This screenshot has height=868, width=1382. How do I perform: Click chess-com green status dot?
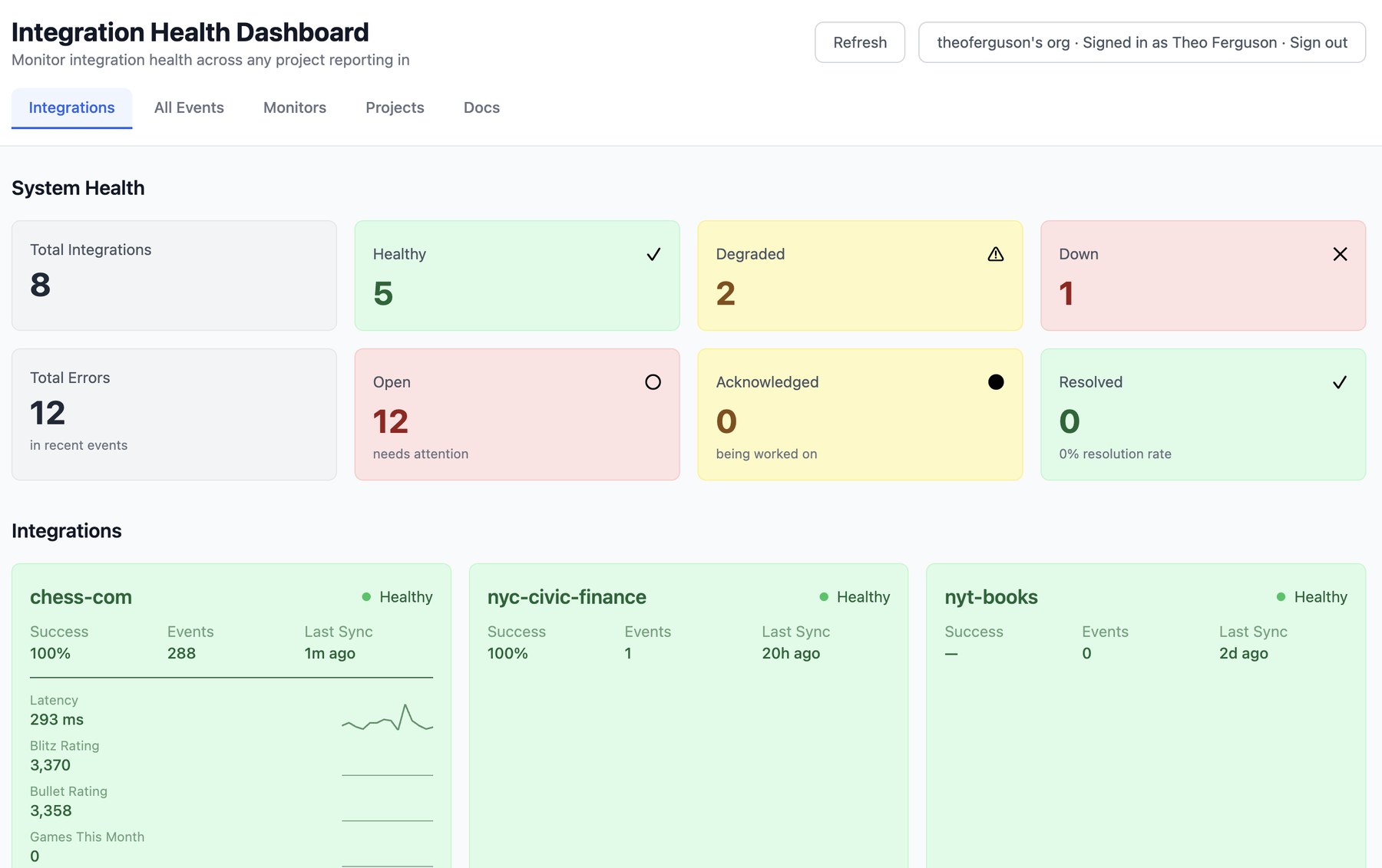(x=366, y=597)
